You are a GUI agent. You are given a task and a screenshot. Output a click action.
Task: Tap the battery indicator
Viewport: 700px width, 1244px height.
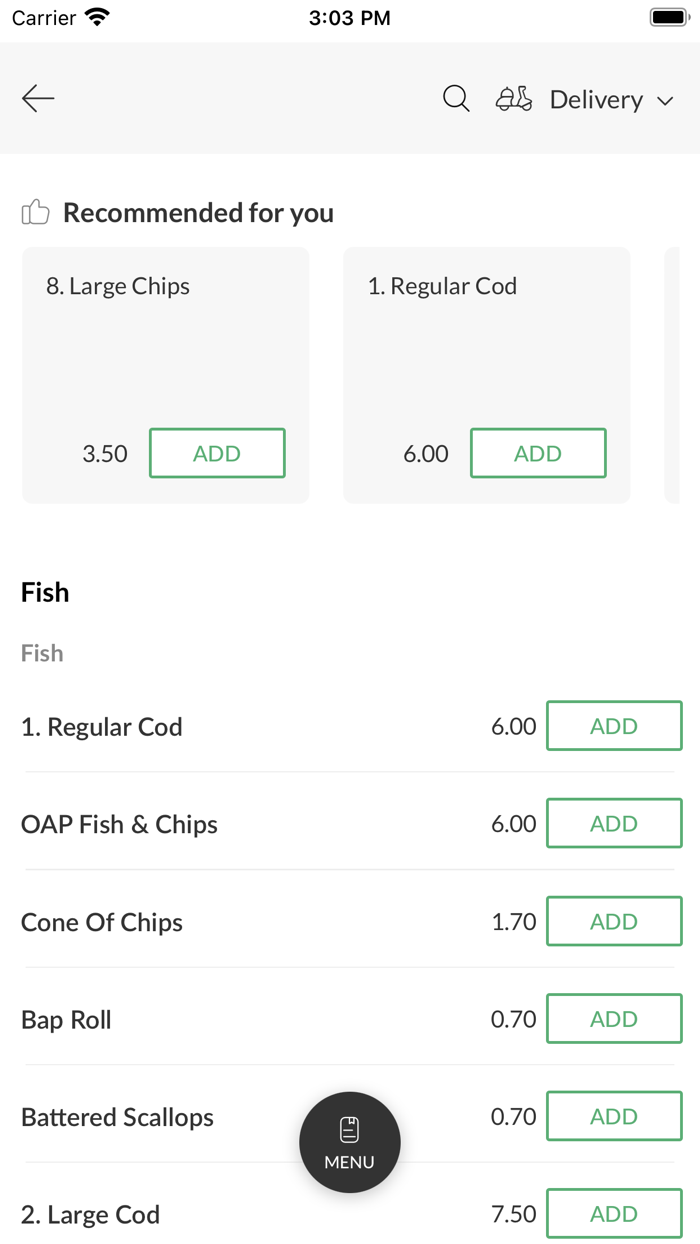click(x=668, y=16)
